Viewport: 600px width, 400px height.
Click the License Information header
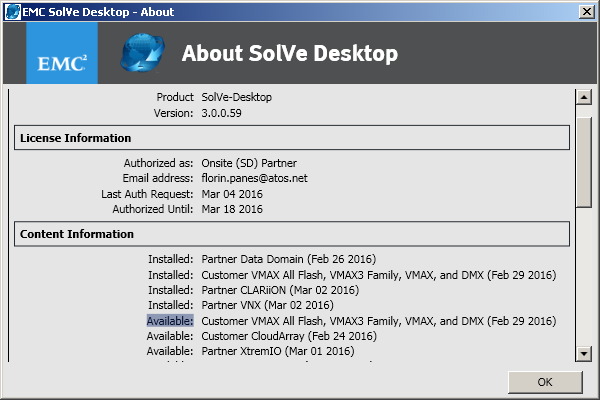[292, 138]
